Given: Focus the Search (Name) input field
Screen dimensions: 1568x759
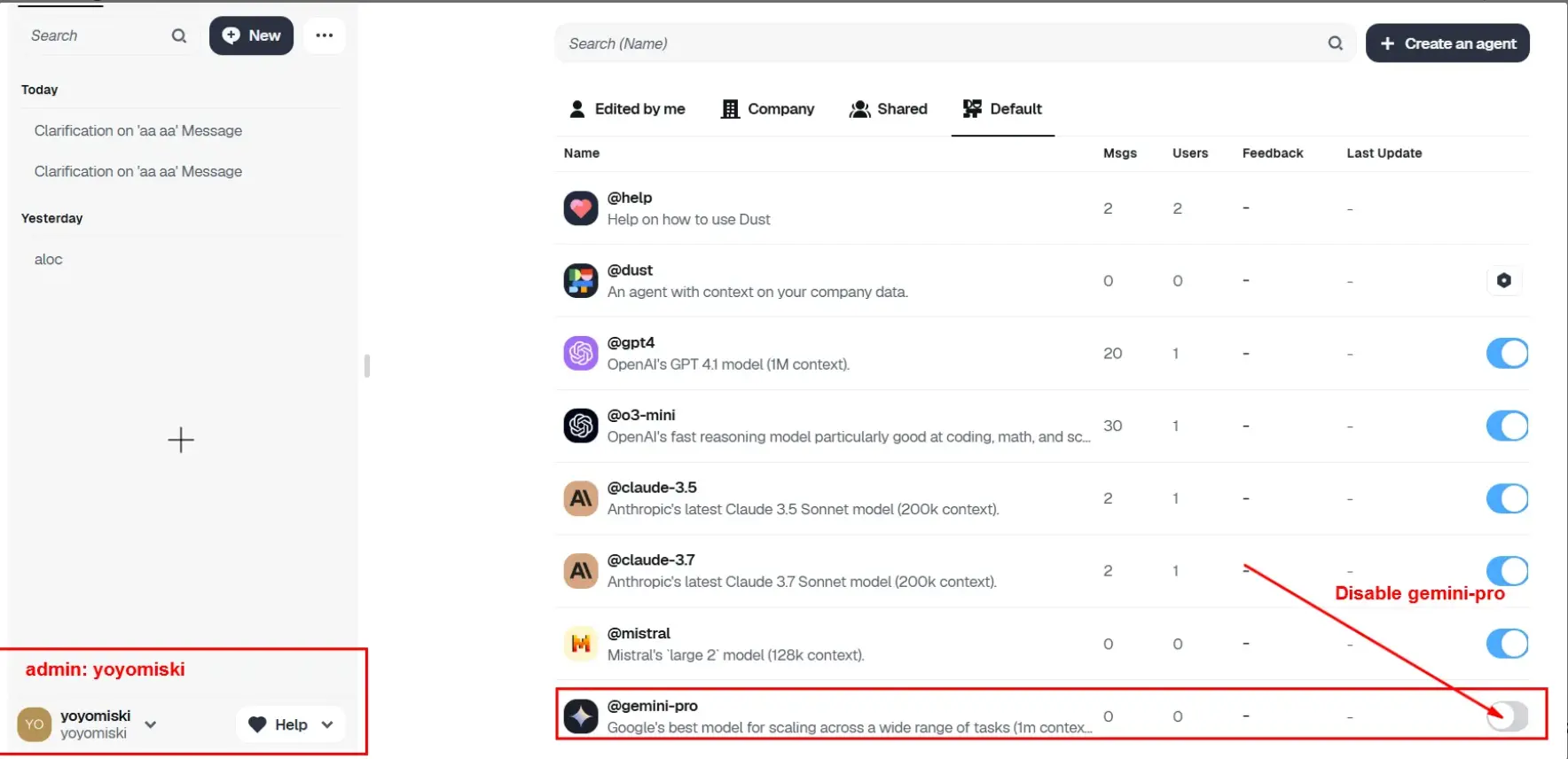Looking at the screenshot, I should click(x=940, y=43).
